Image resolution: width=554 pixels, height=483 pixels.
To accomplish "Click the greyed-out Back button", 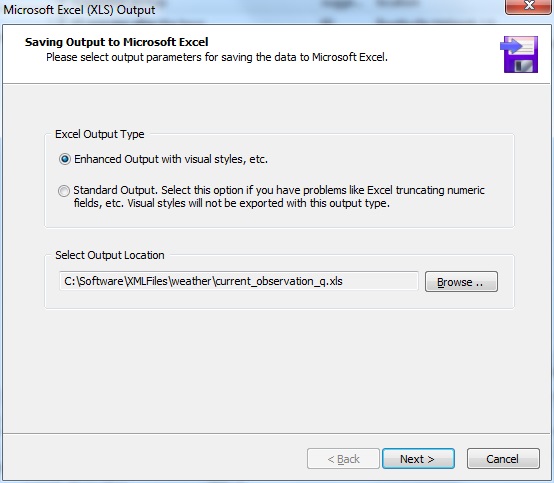I will click(x=343, y=459).
